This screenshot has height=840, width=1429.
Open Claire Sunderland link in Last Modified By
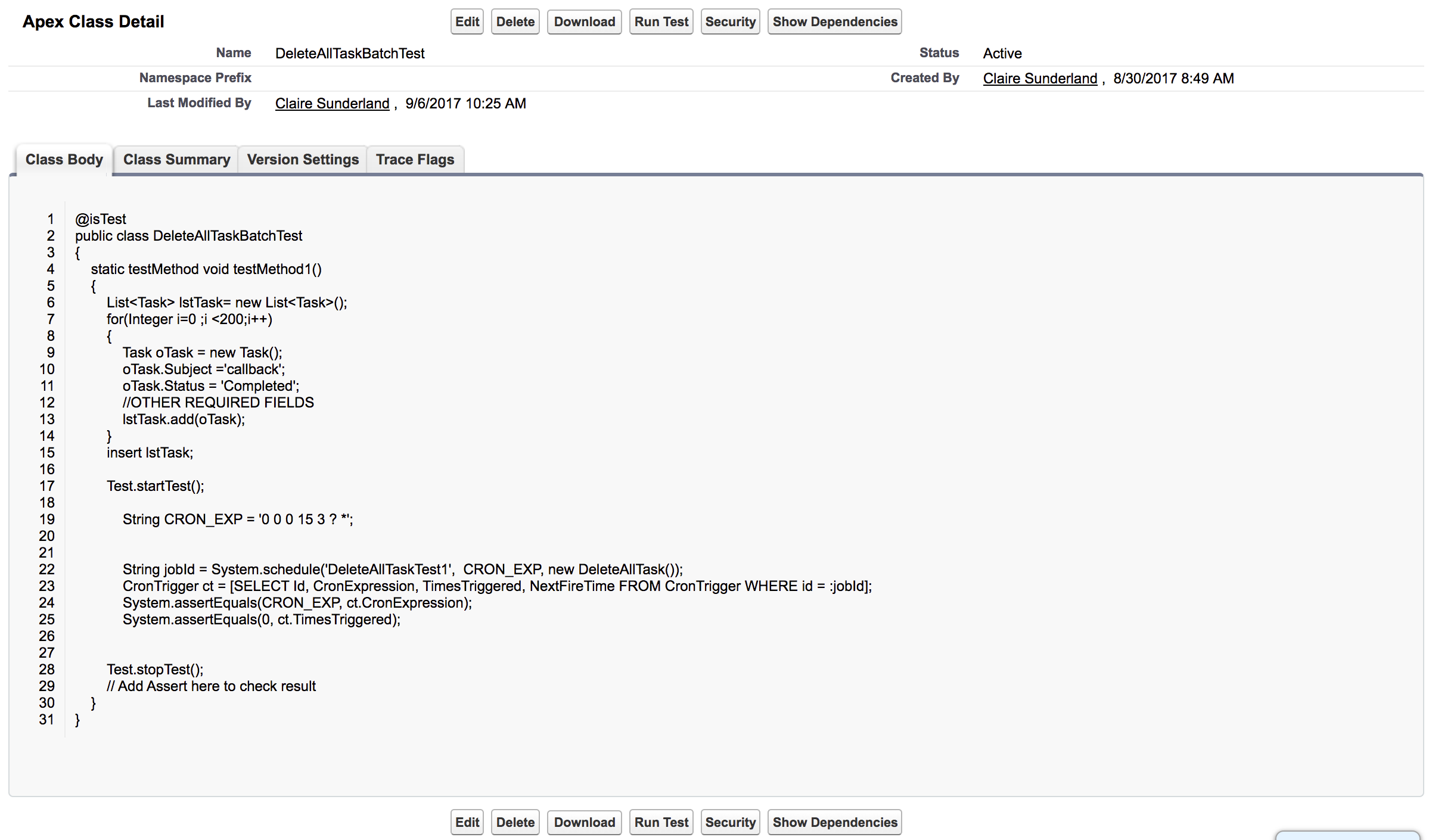332,104
